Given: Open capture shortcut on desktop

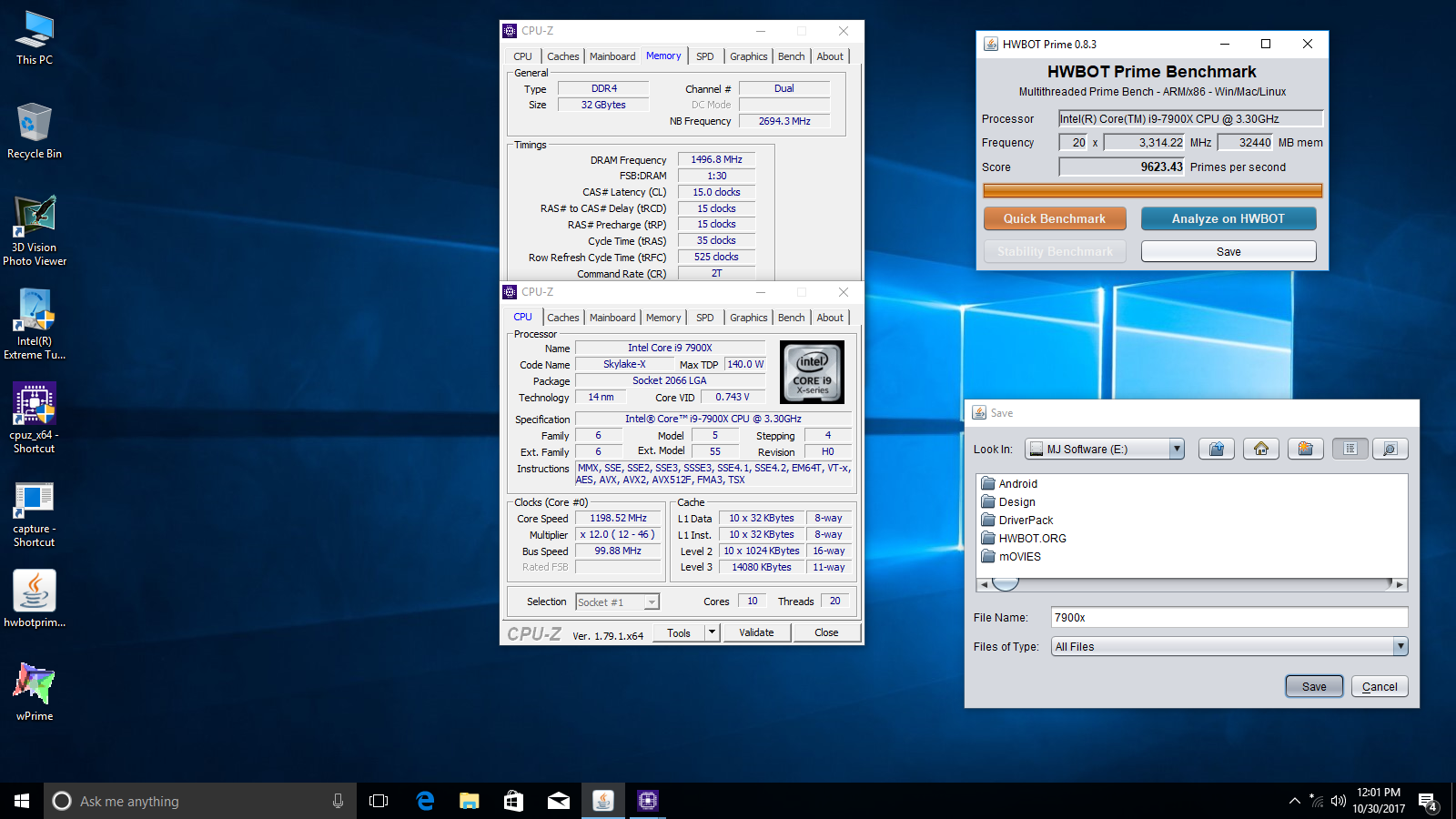Looking at the screenshot, I should click(35, 513).
